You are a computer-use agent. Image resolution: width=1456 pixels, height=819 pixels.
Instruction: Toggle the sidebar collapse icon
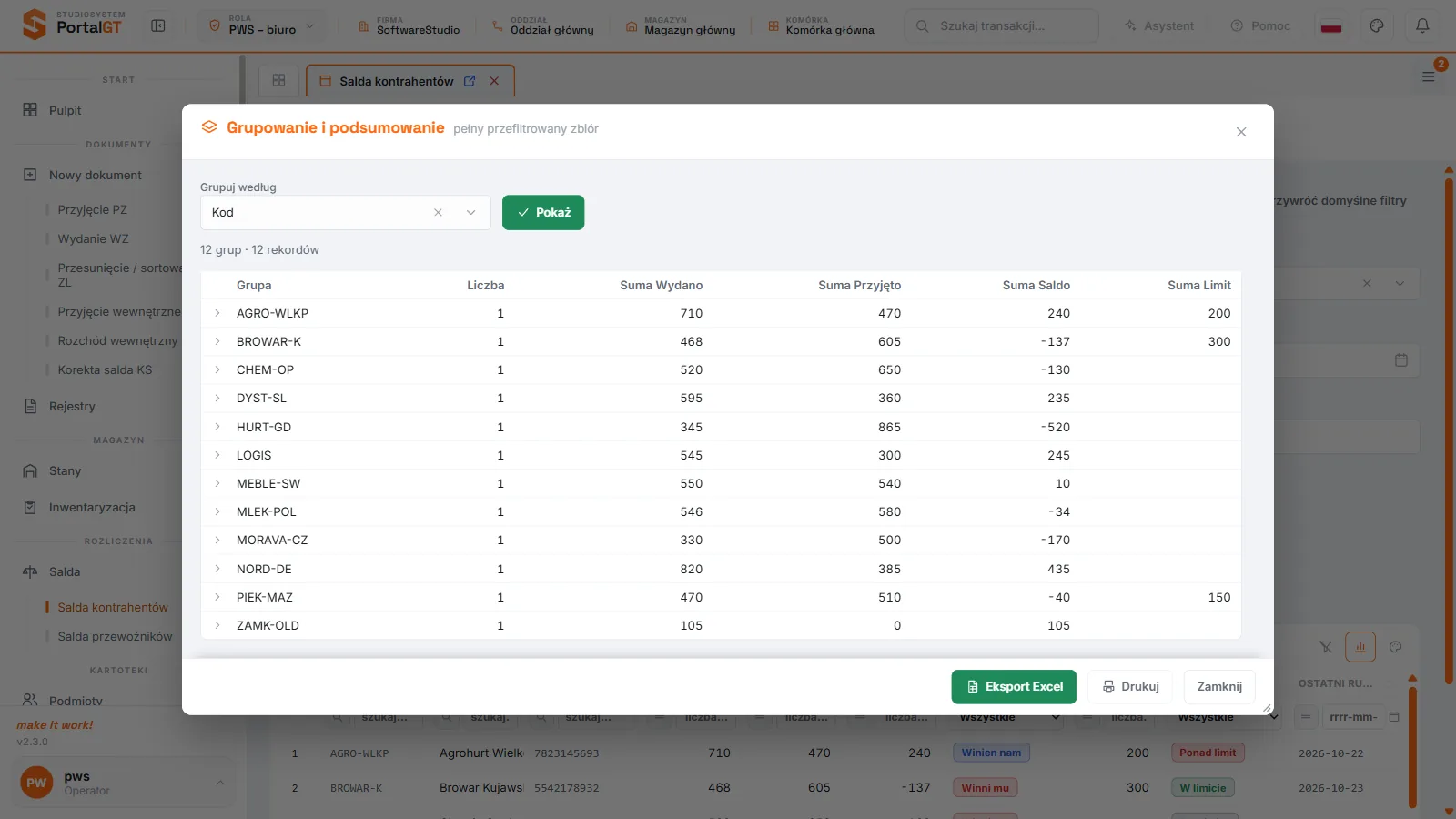[158, 26]
